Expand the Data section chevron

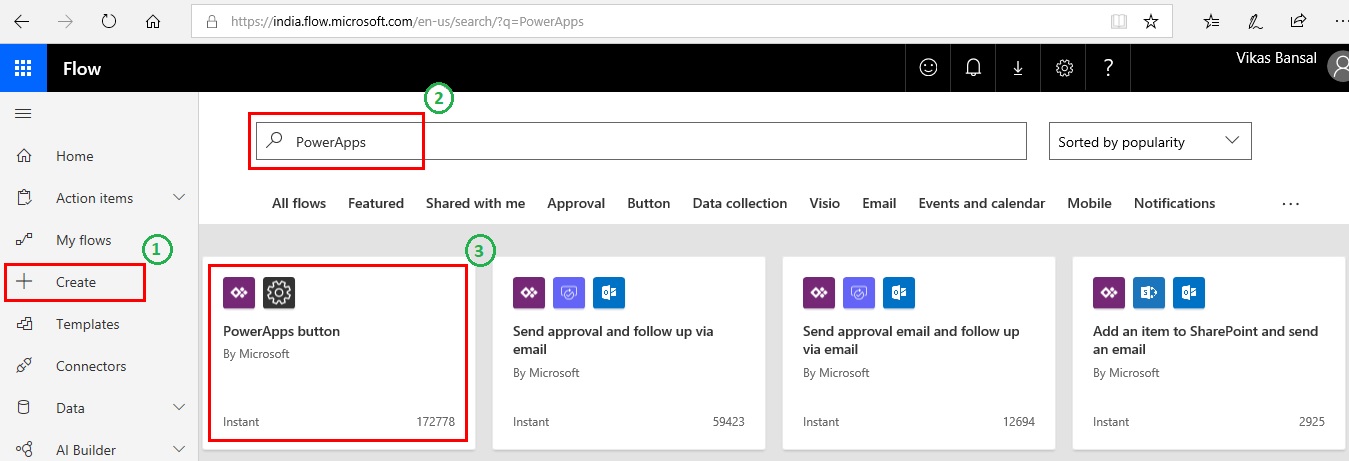point(180,408)
